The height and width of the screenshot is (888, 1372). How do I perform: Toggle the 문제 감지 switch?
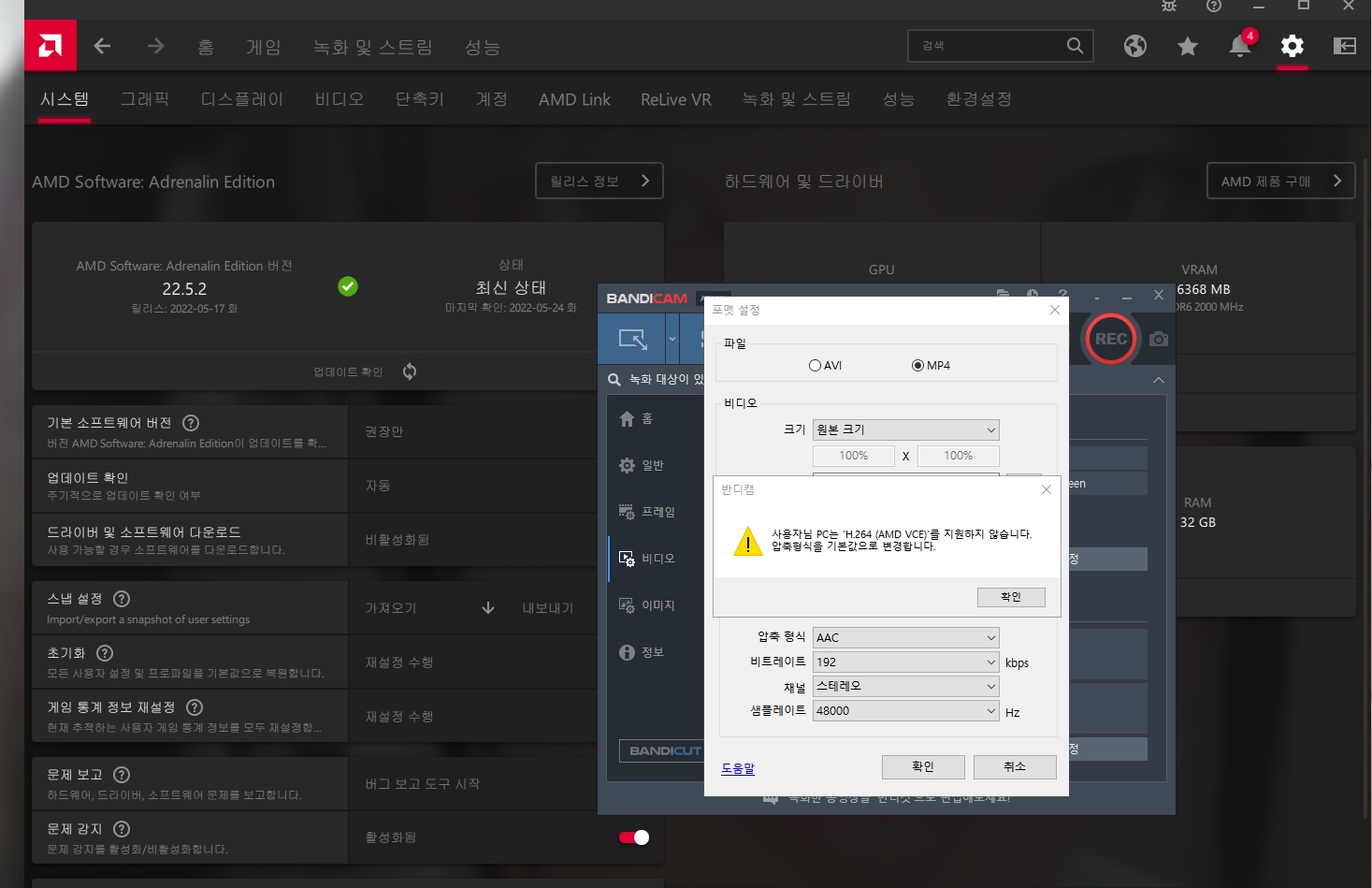tap(634, 837)
